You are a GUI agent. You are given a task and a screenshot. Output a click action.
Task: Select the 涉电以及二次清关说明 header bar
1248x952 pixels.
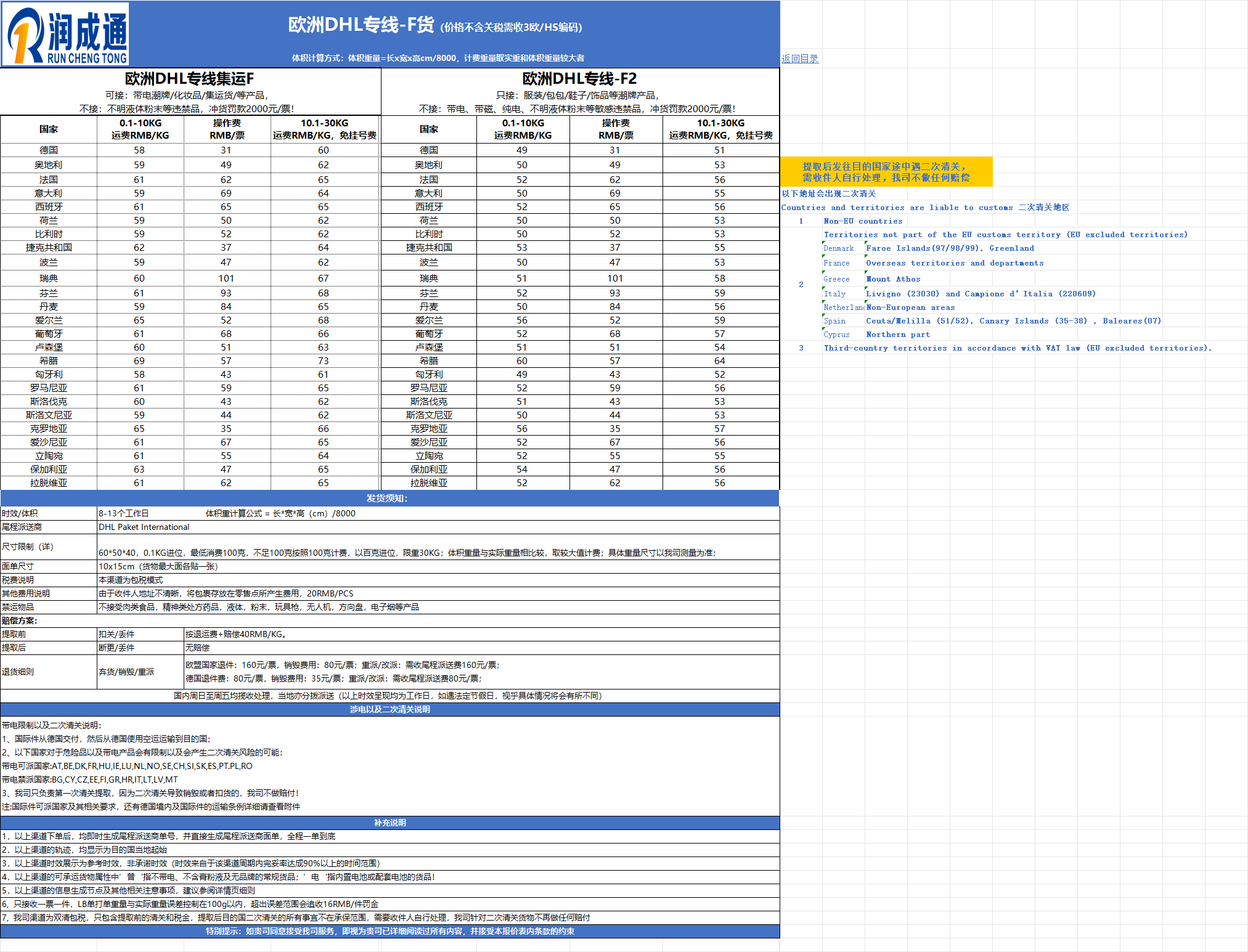[x=390, y=709]
